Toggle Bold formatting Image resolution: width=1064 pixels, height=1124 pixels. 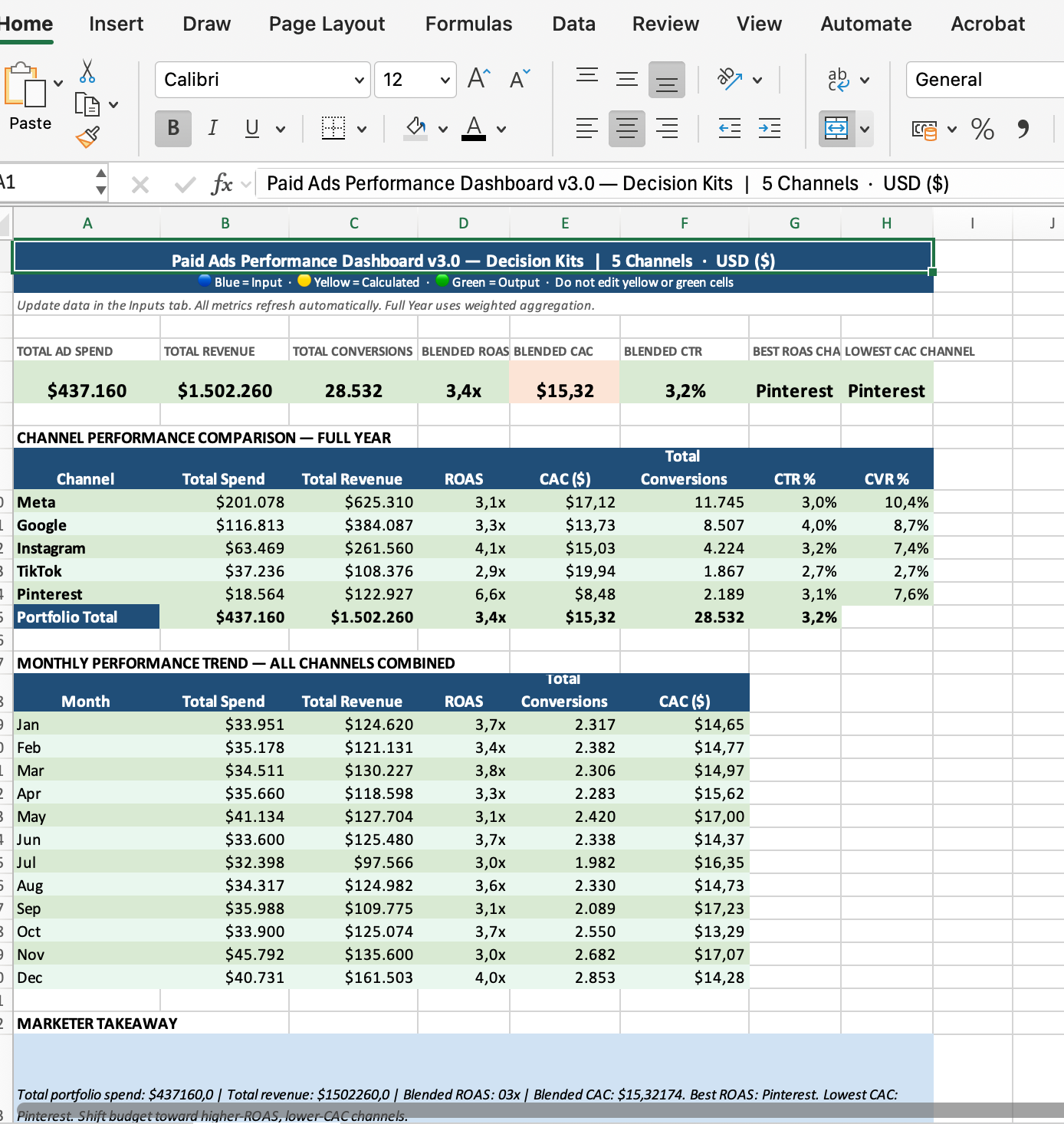click(x=173, y=128)
